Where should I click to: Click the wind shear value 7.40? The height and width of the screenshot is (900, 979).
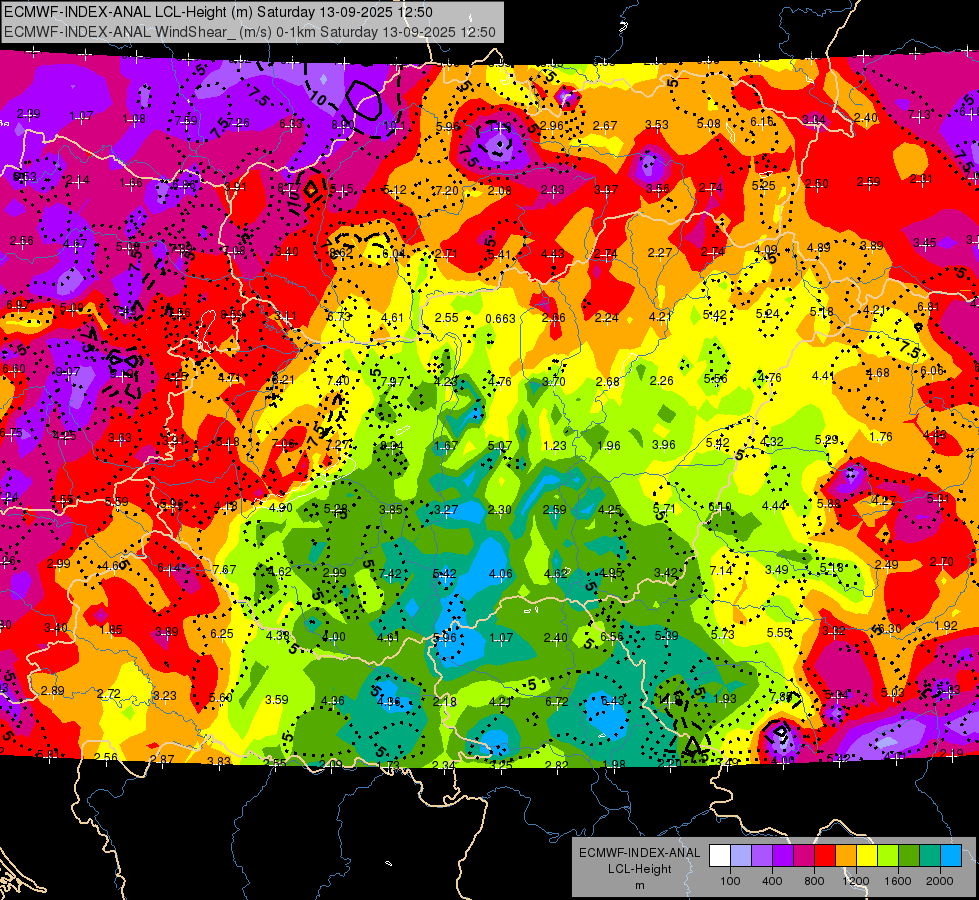click(x=338, y=381)
